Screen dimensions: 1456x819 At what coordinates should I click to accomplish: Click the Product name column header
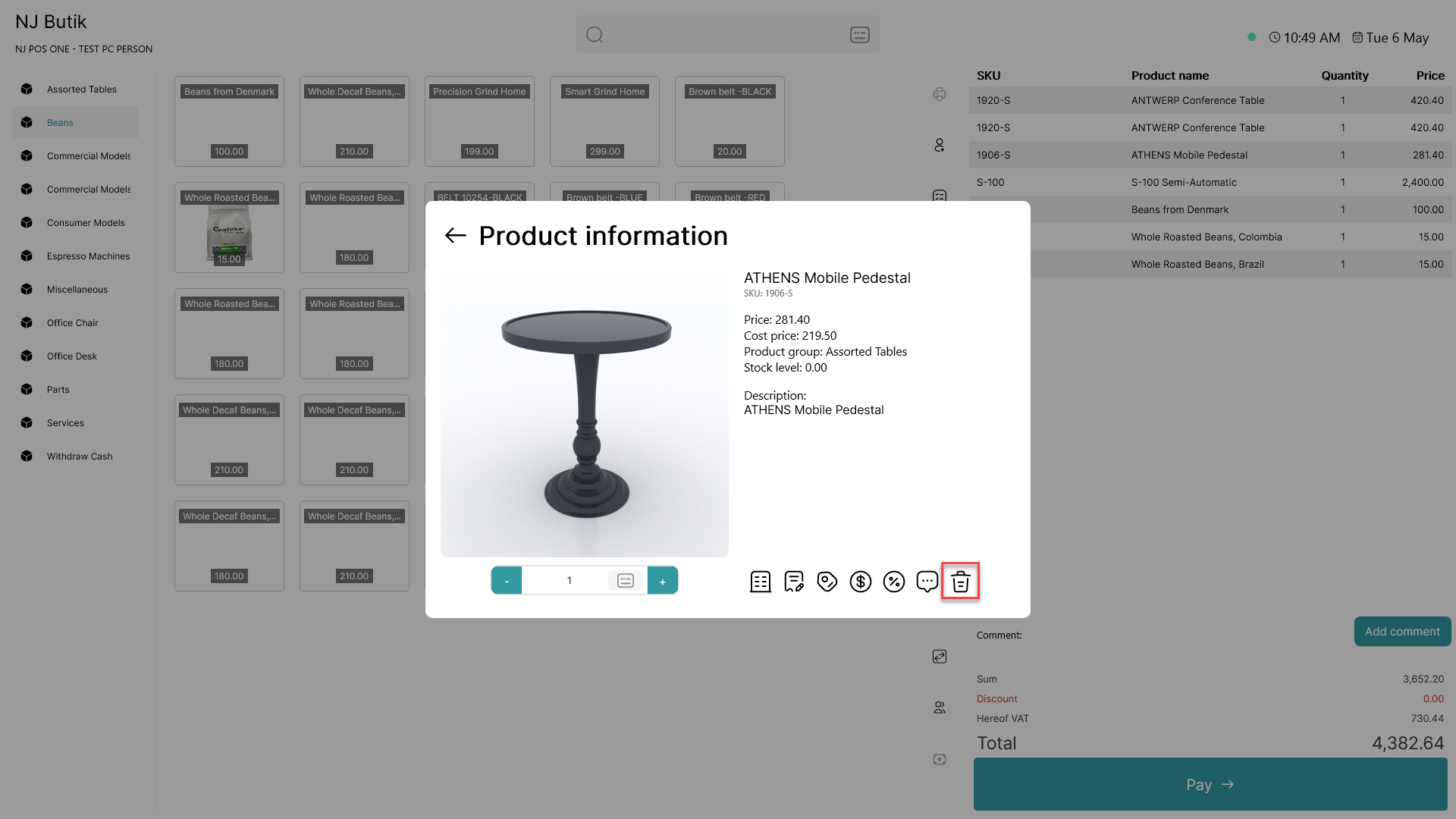point(1170,76)
